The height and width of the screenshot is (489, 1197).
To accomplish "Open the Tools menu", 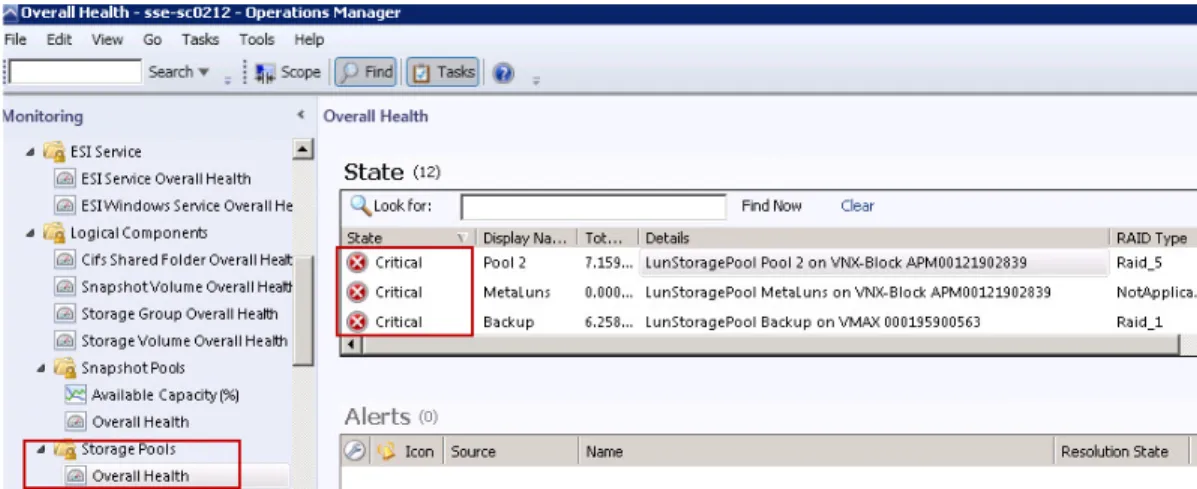I will [x=256, y=40].
